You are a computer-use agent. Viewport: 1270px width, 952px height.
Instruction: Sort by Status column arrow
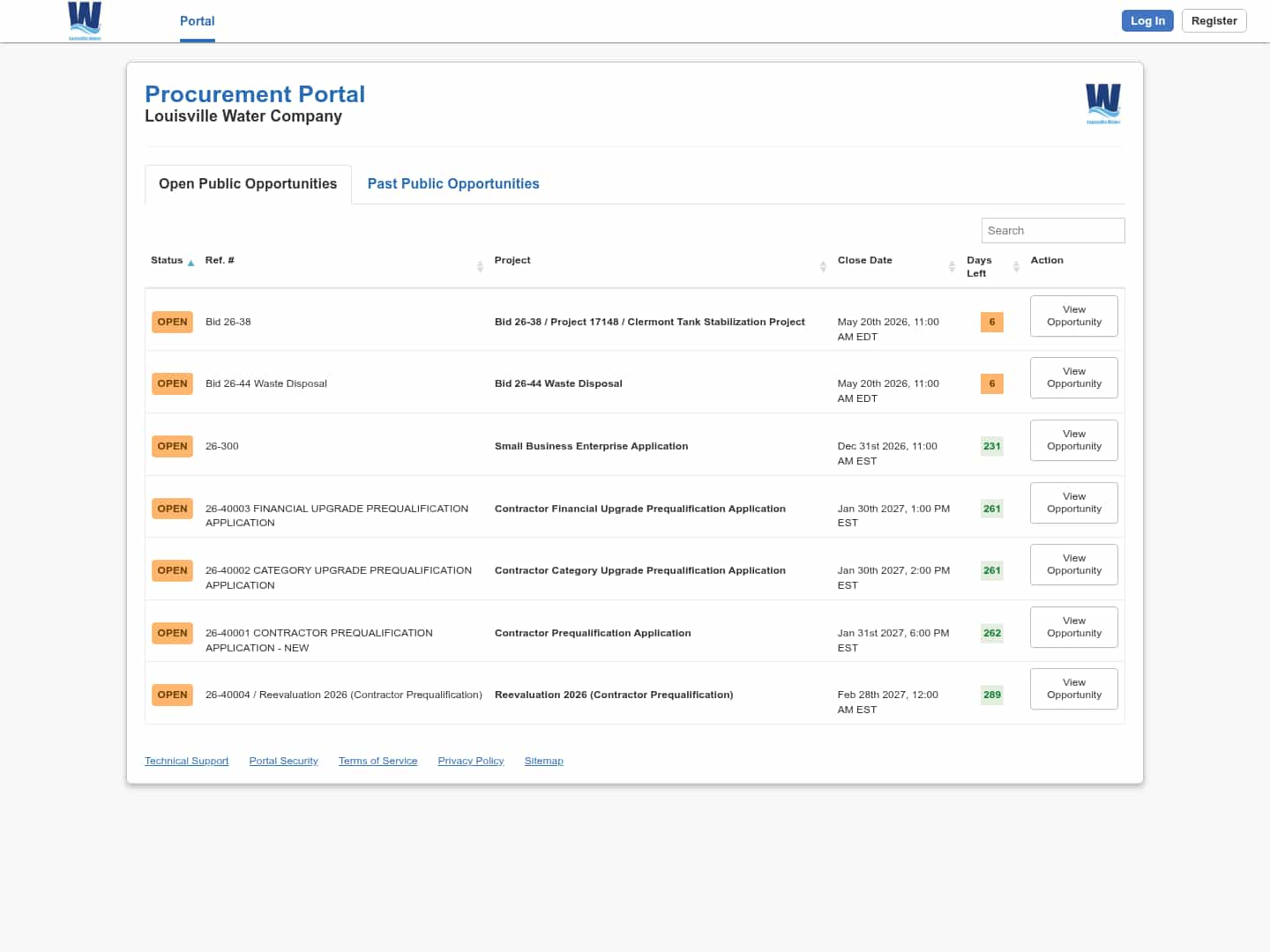pos(190,263)
